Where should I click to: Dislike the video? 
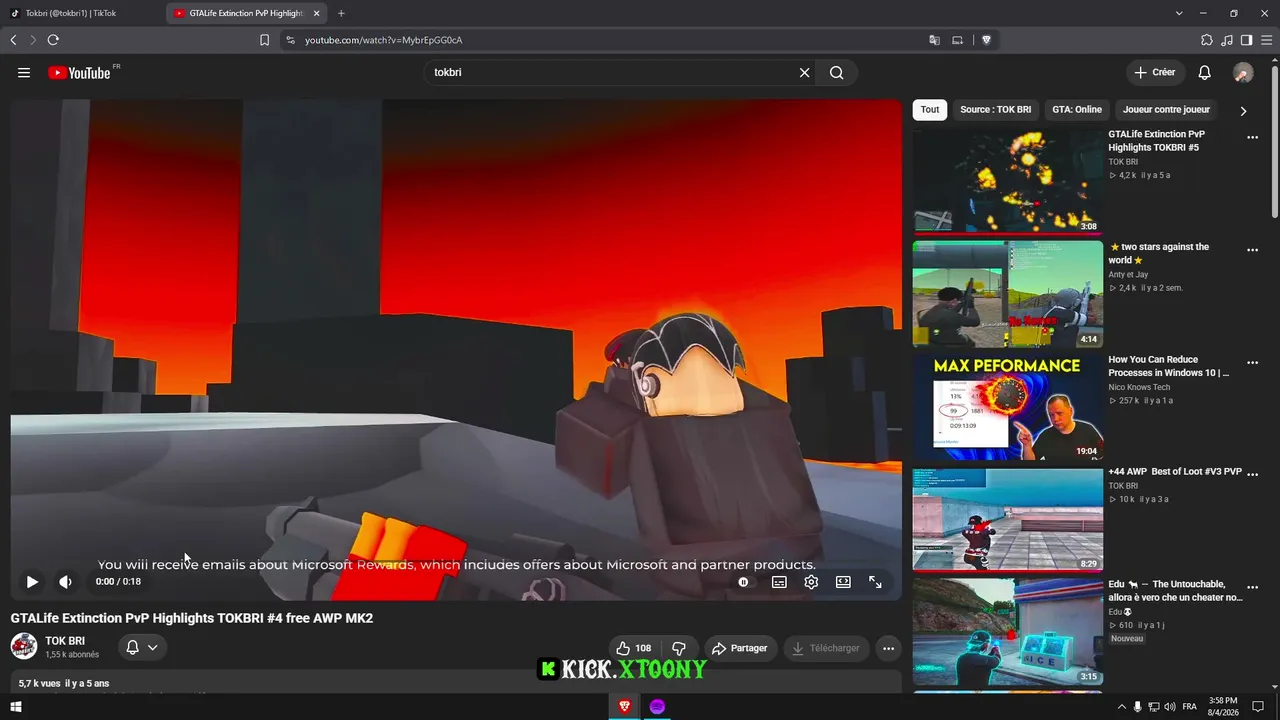679,648
